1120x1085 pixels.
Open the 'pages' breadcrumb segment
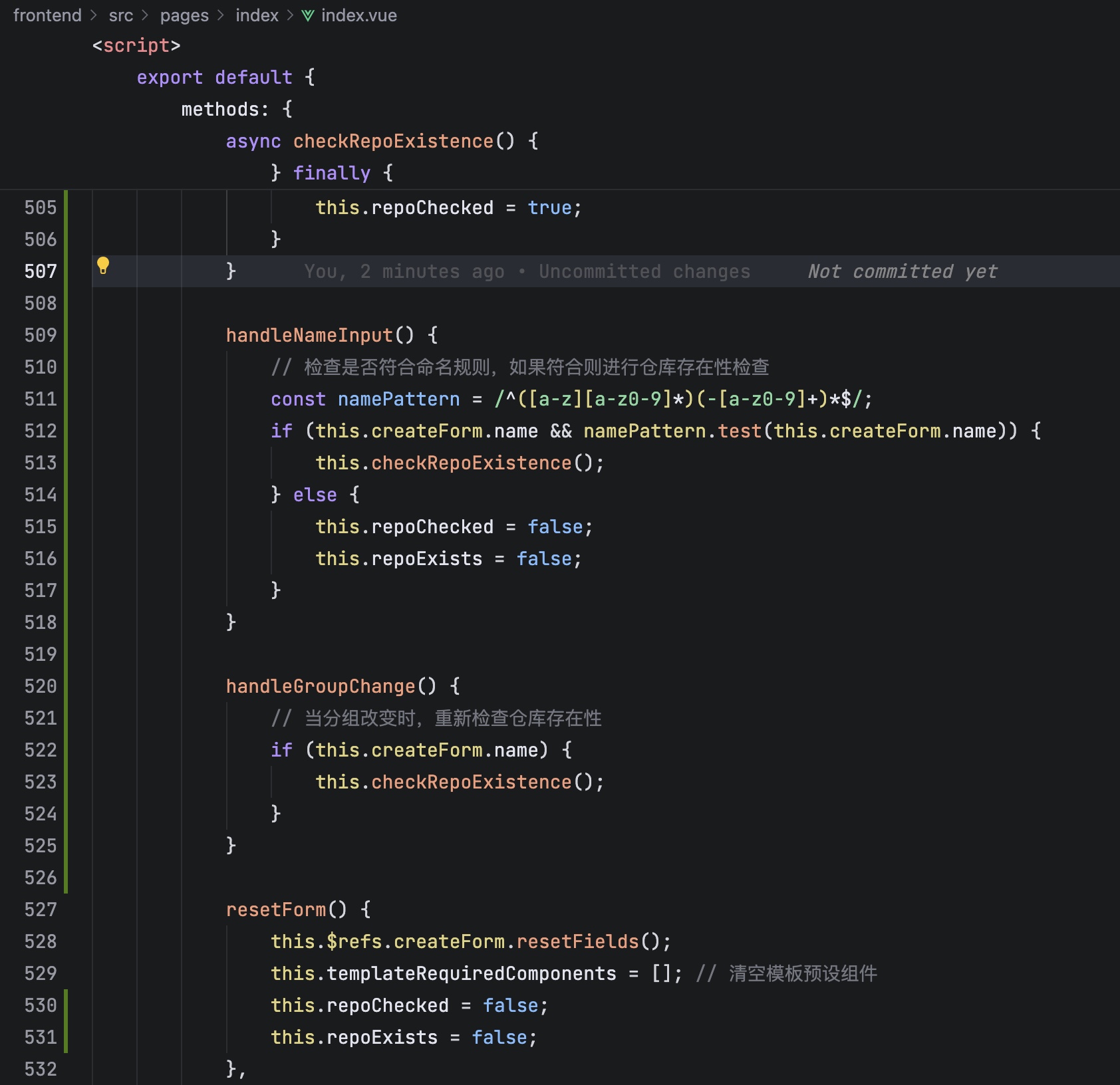point(184,15)
